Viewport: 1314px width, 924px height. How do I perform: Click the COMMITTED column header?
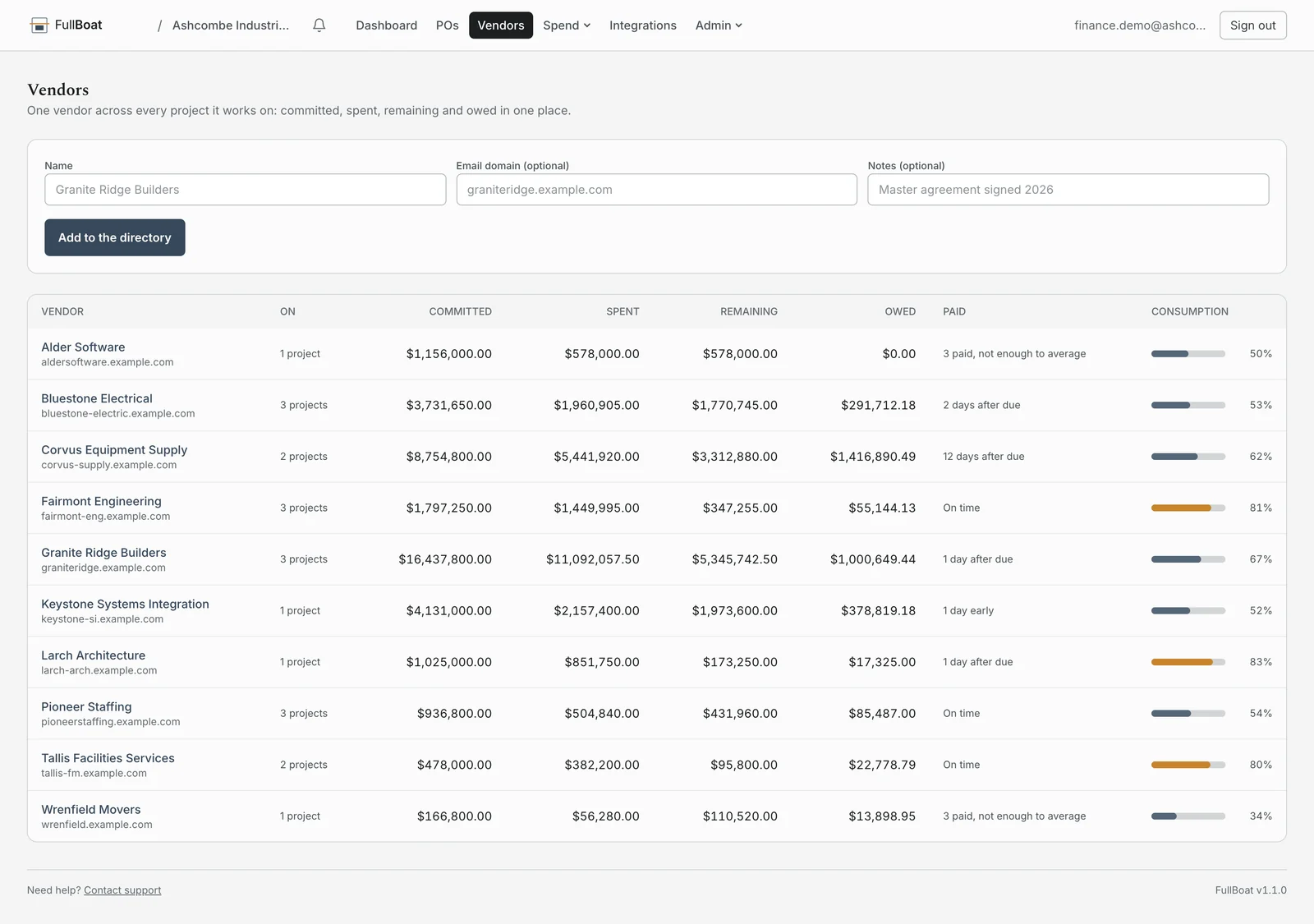(460, 312)
